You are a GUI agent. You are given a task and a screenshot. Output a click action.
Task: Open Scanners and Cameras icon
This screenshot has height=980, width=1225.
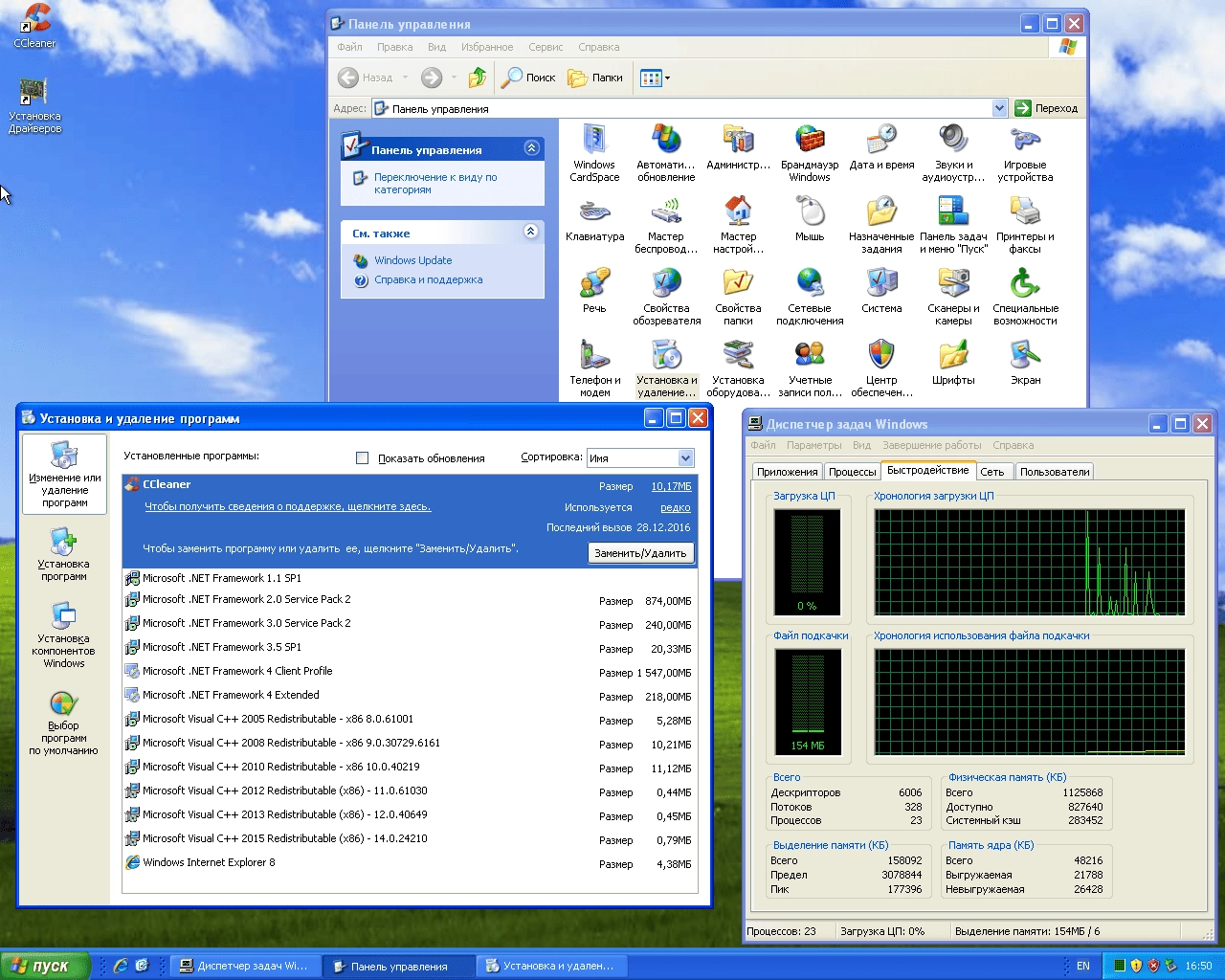tap(953, 282)
